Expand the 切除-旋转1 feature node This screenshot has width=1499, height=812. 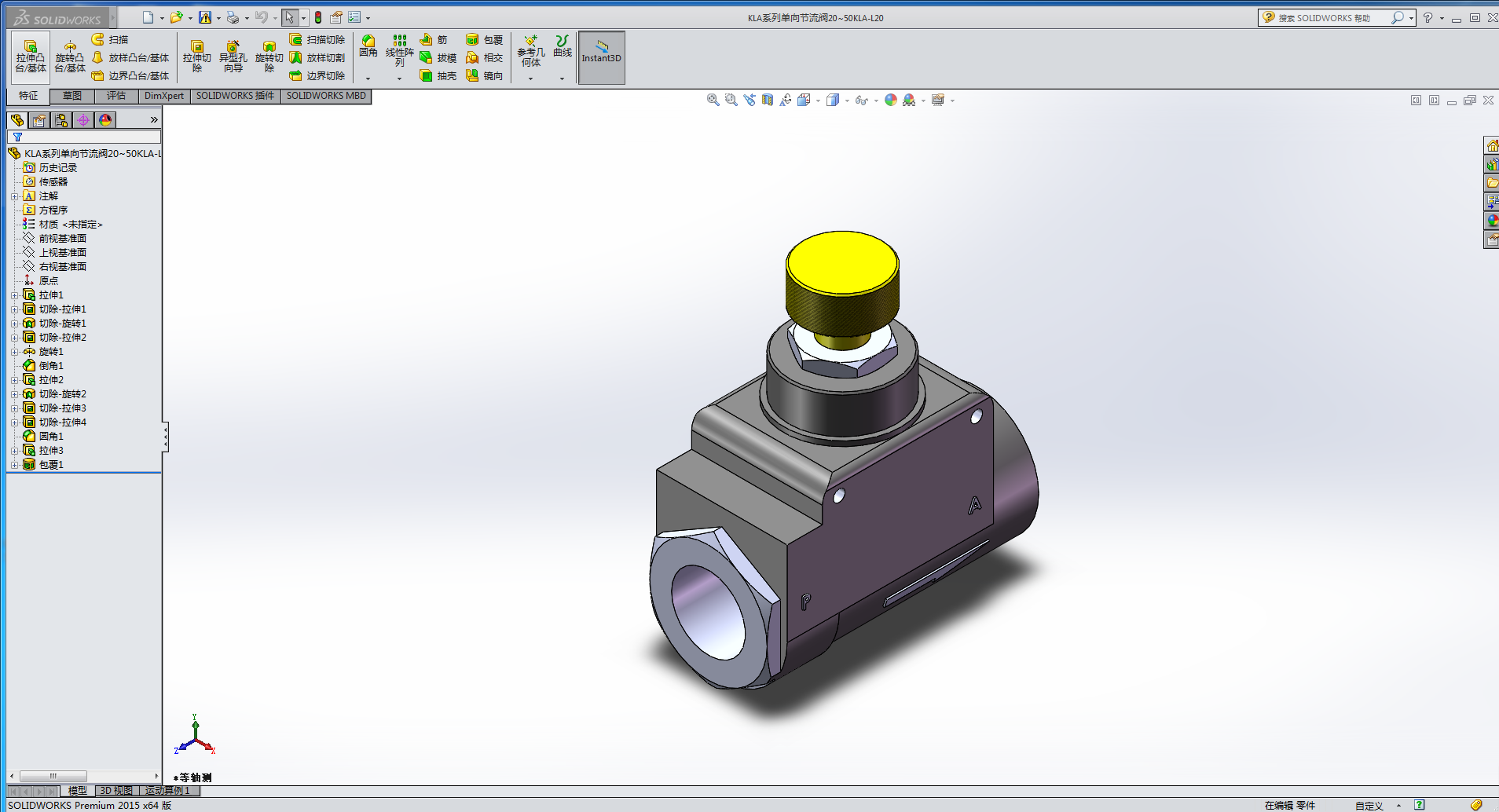click(14, 324)
